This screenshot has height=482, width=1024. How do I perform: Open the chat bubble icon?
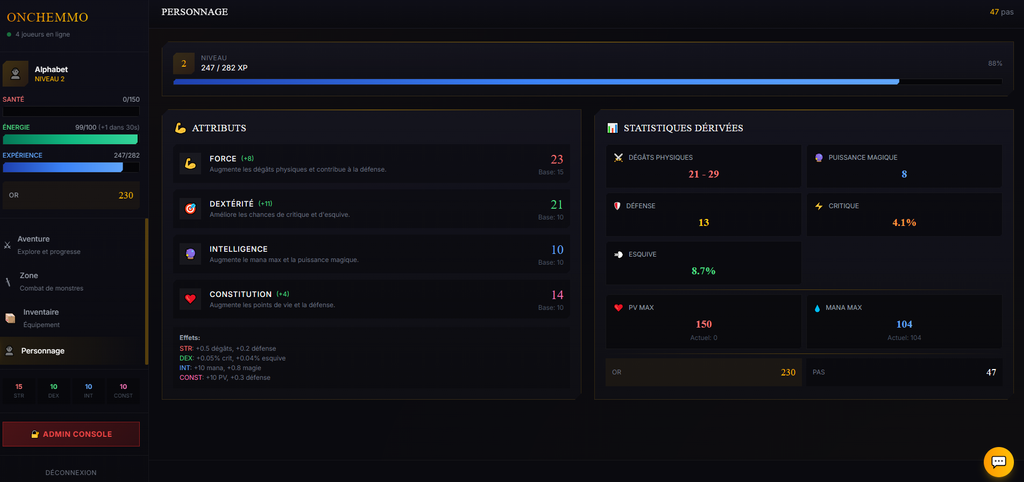[x=998, y=461]
